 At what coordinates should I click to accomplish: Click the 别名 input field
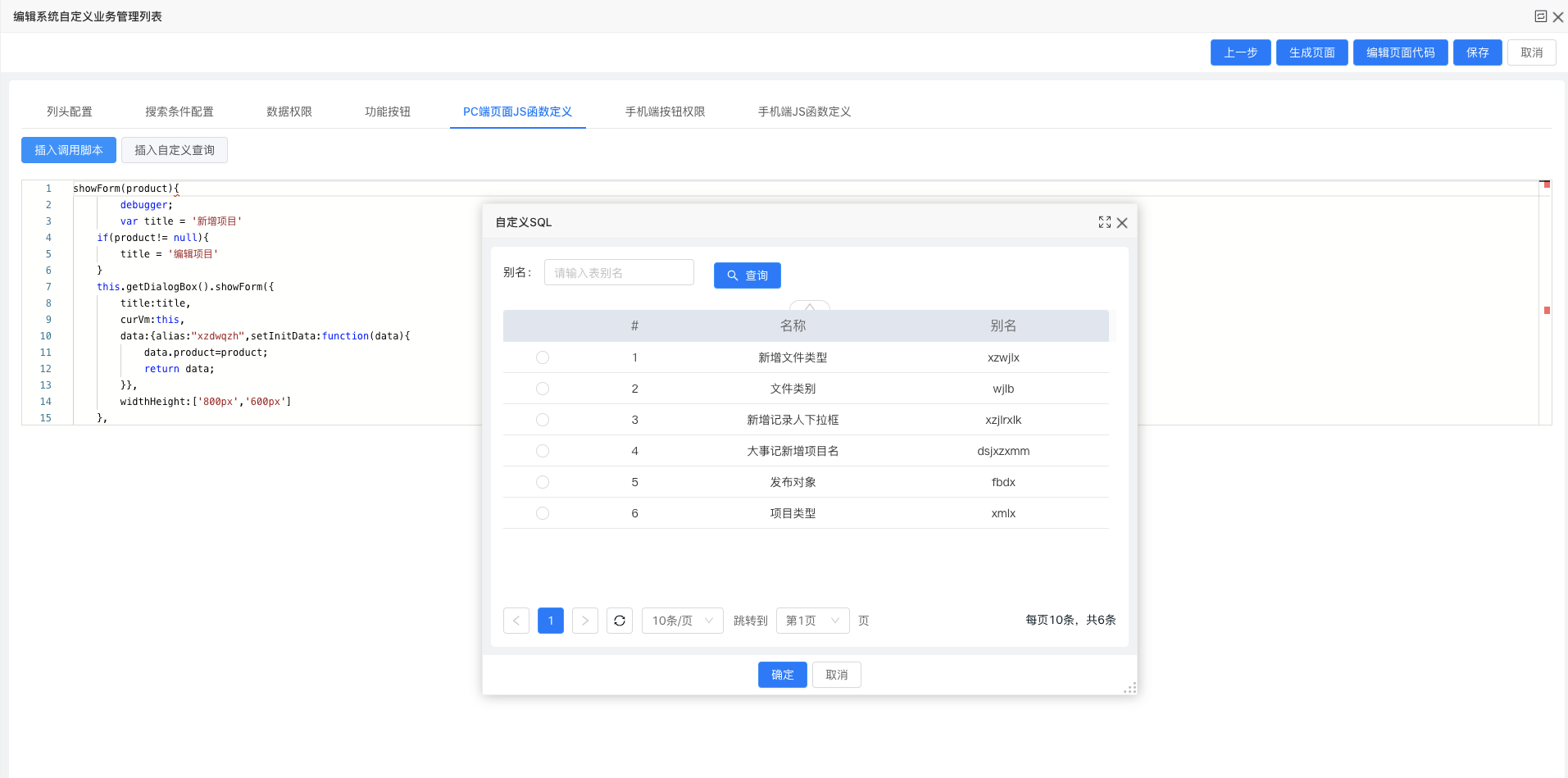point(619,272)
